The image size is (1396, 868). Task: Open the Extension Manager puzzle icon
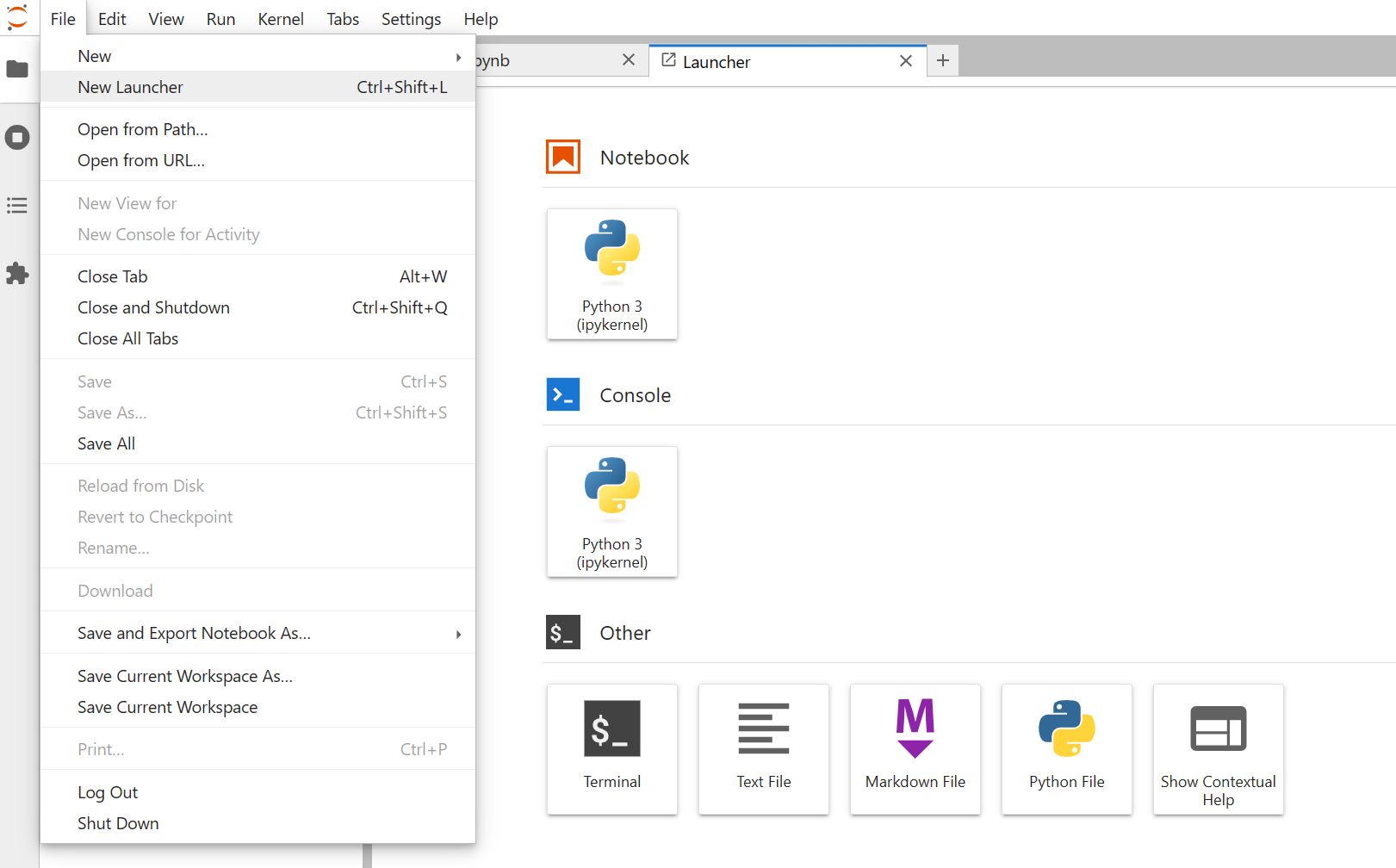17,274
